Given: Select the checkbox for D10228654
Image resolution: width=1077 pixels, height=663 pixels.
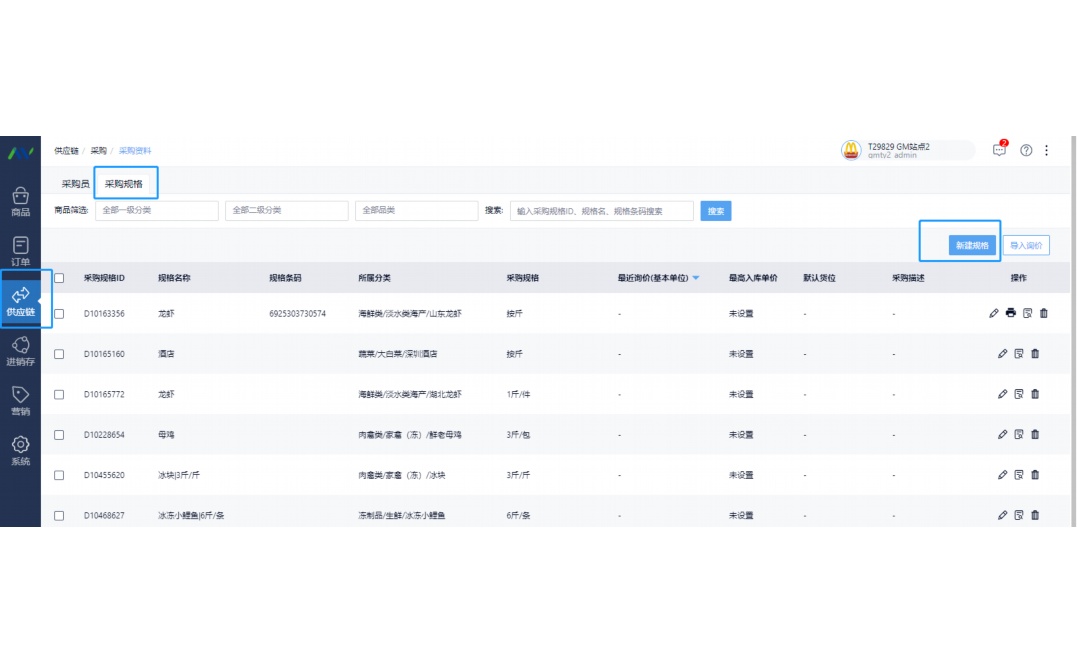Looking at the screenshot, I should coord(58,434).
